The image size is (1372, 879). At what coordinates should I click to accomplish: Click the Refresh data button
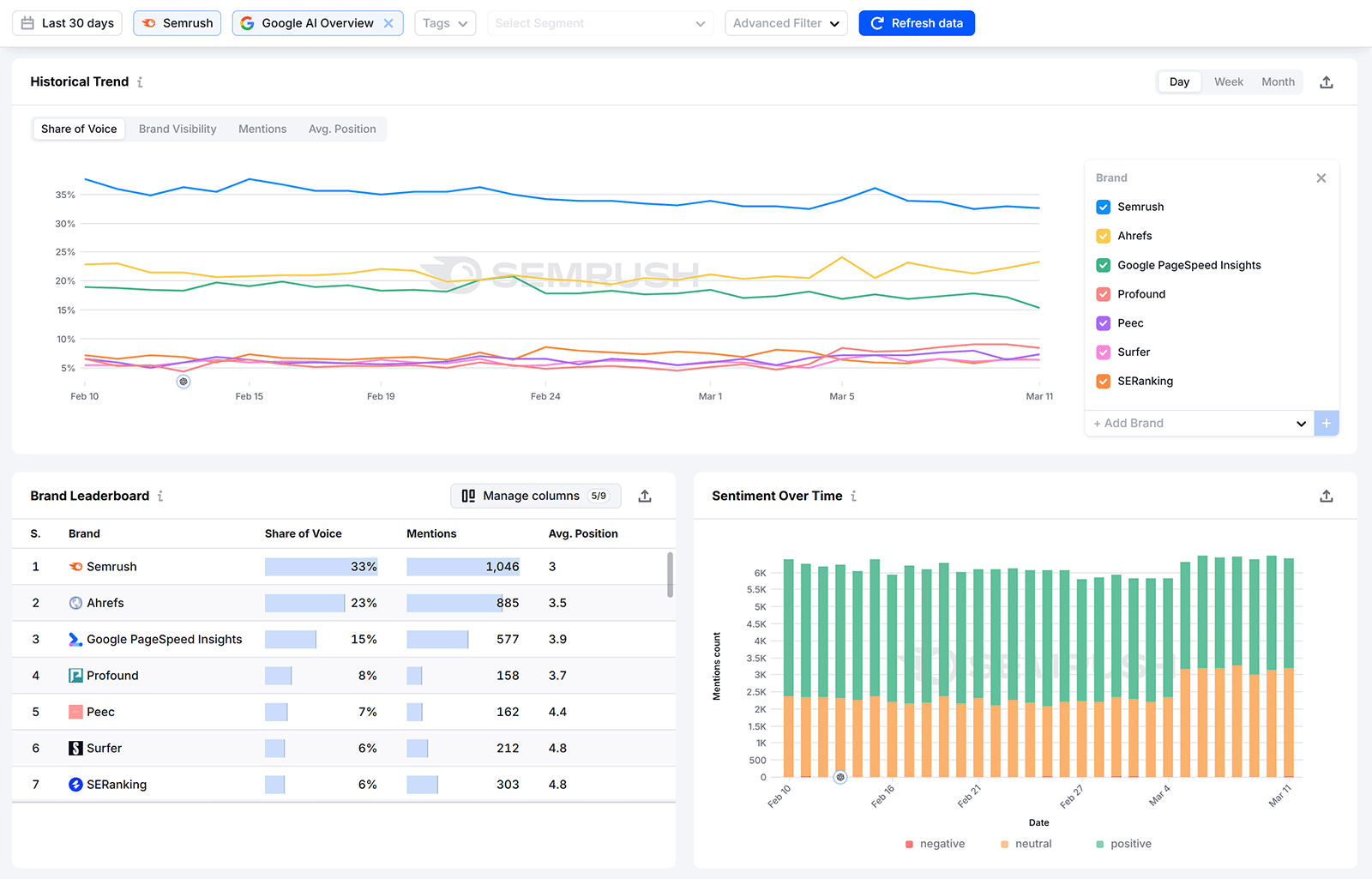917,23
